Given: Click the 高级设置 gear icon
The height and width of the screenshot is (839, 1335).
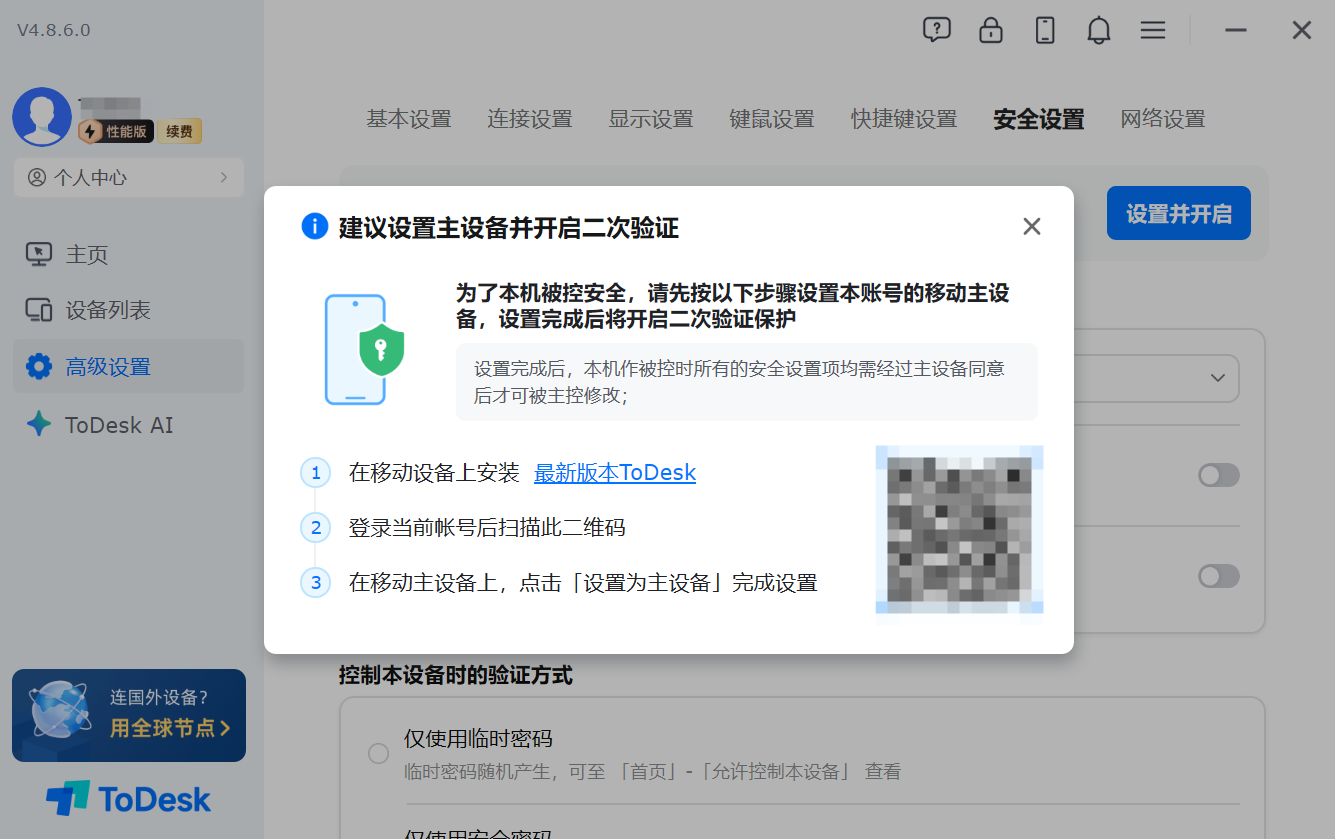Looking at the screenshot, I should click(39, 366).
